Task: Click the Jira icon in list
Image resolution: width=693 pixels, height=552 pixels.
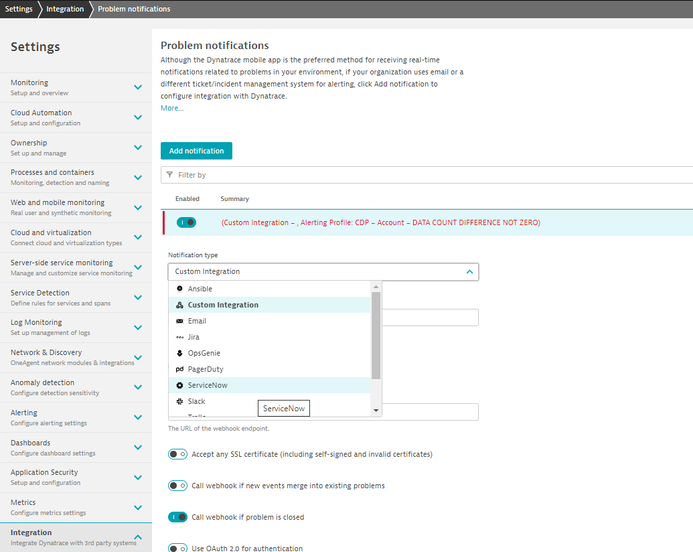Action: click(179, 337)
